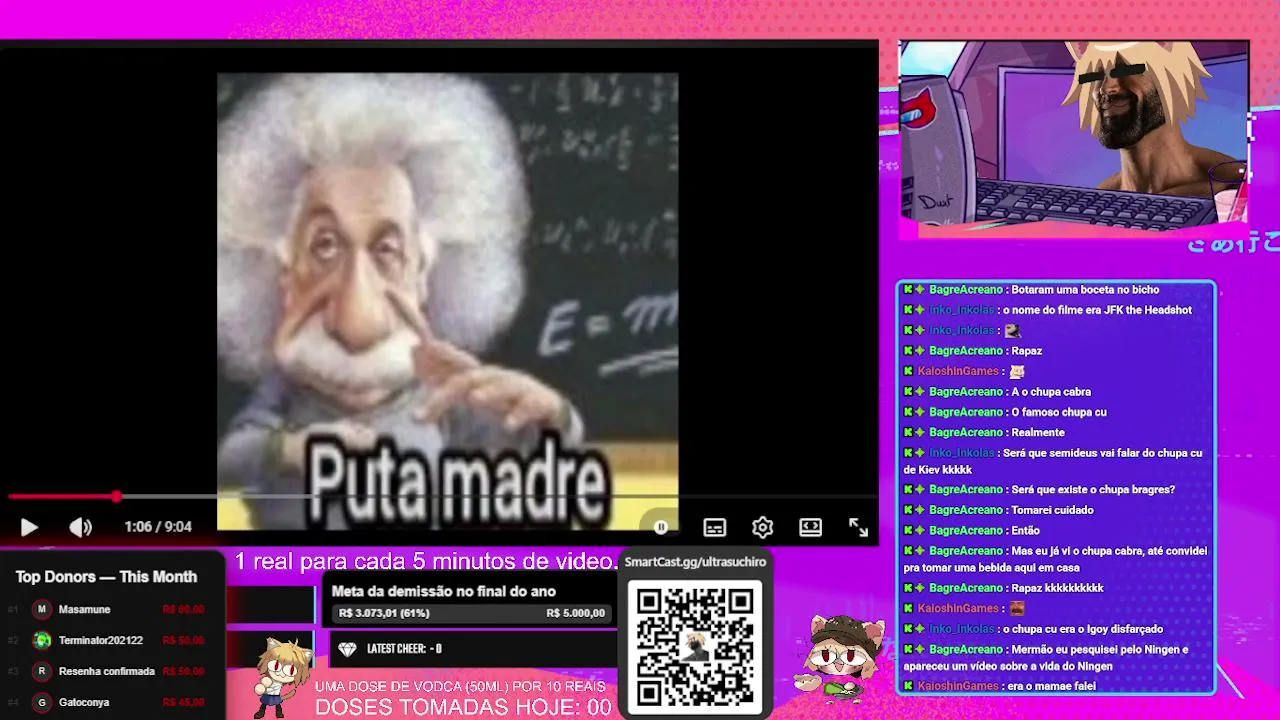This screenshot has height=720, width=1280.
Task: Mute the video with the speaker icon
Action: 81,527
